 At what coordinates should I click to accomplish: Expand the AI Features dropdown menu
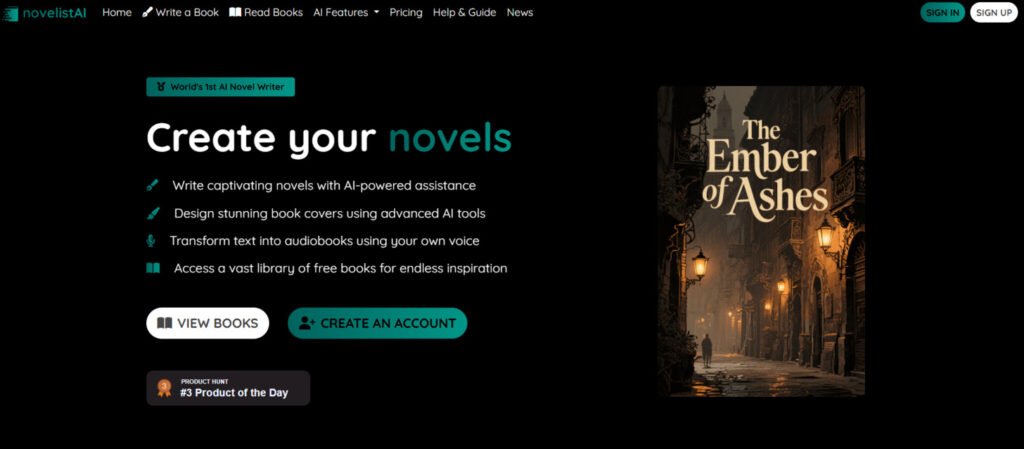pyautogui.click(x=346, y=12)
